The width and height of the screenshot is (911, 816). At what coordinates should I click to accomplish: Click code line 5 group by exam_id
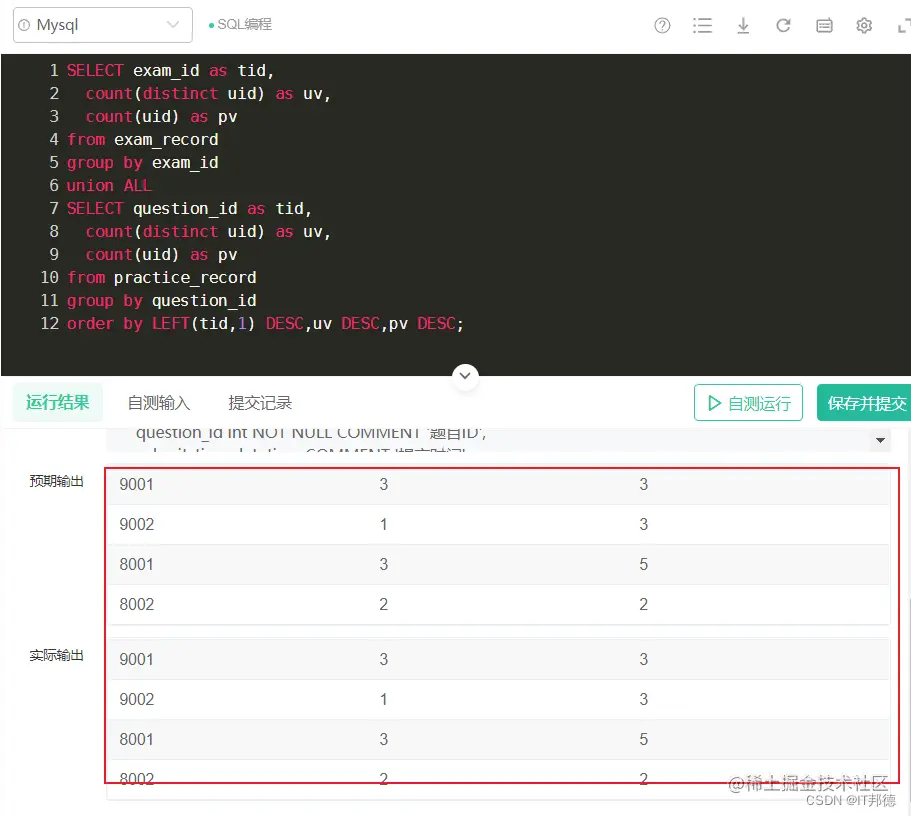[x=142, y=163]
